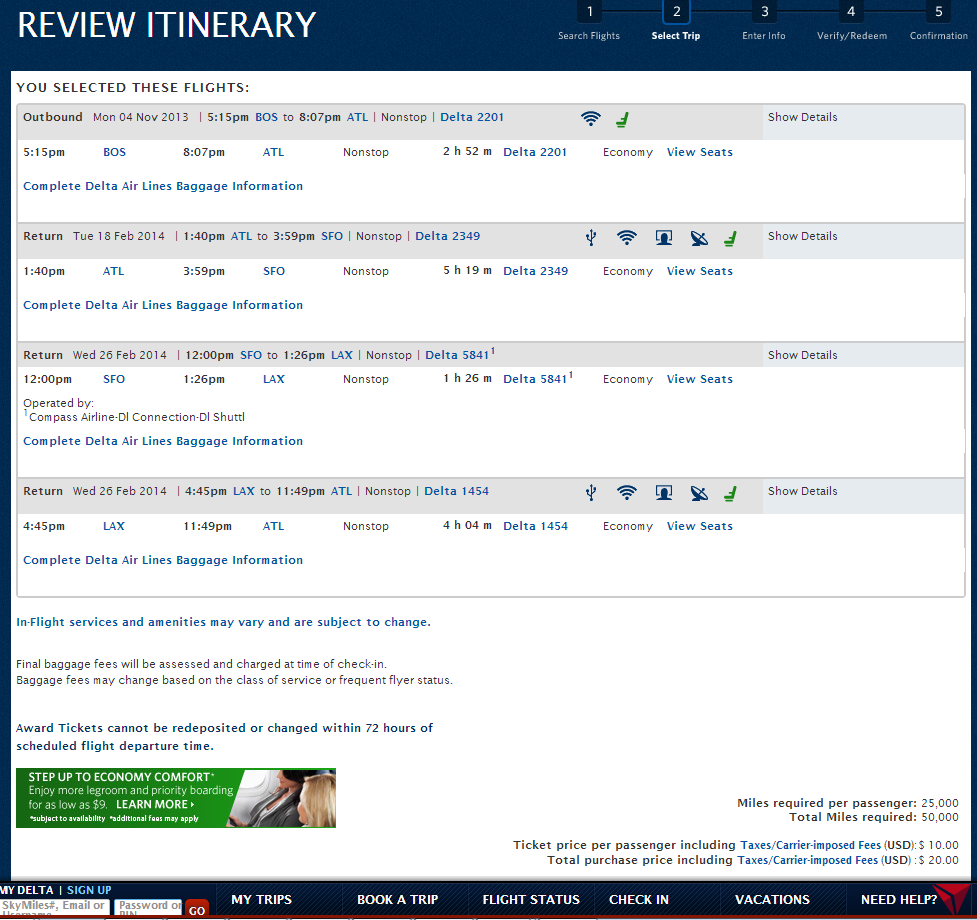The image size is (977, 920).
Task: Click the SkyMiles#, Email or Username field
Action: (x=55, y=907)
